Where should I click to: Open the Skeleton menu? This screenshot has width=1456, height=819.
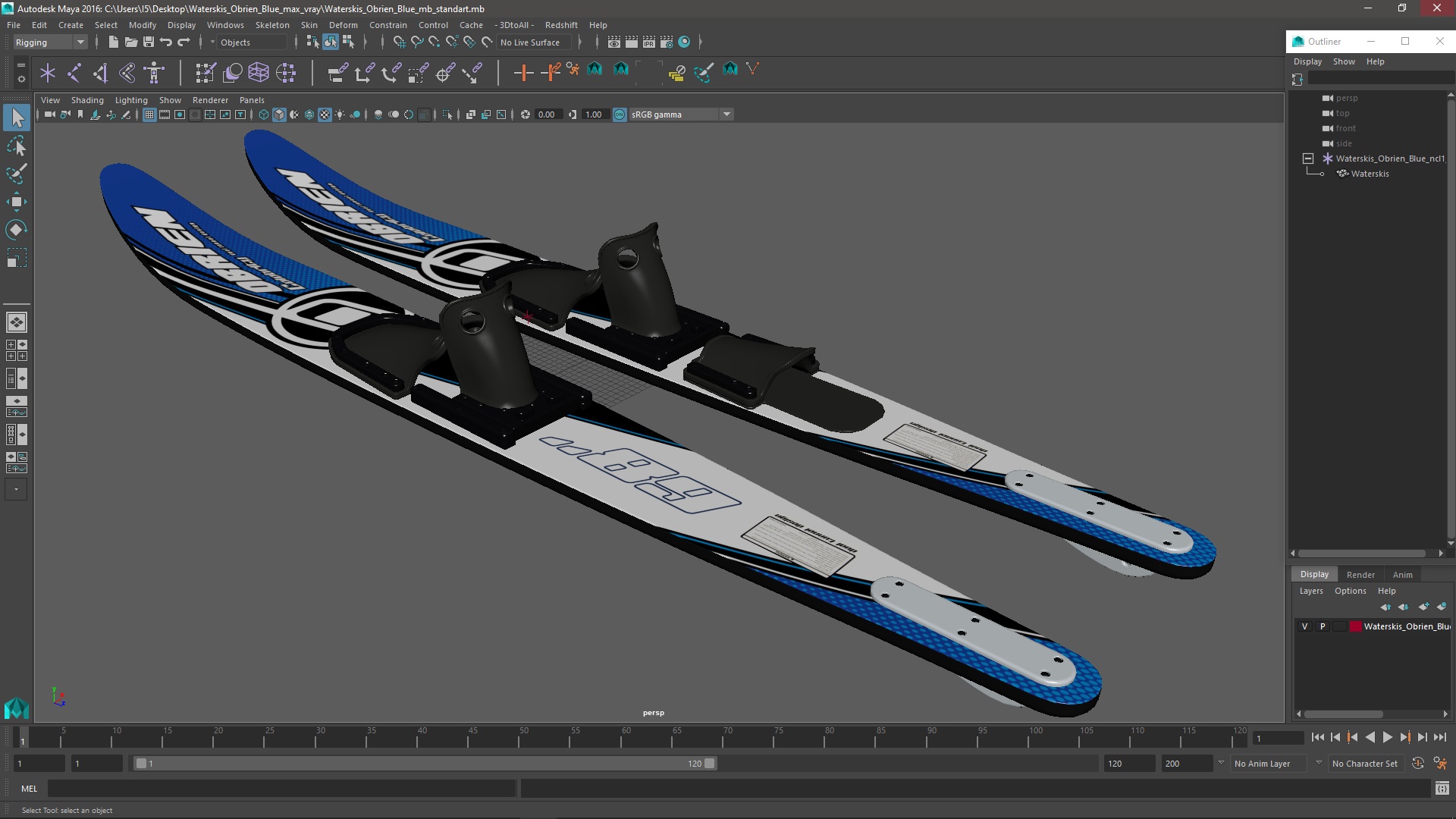tap(272, 25)
